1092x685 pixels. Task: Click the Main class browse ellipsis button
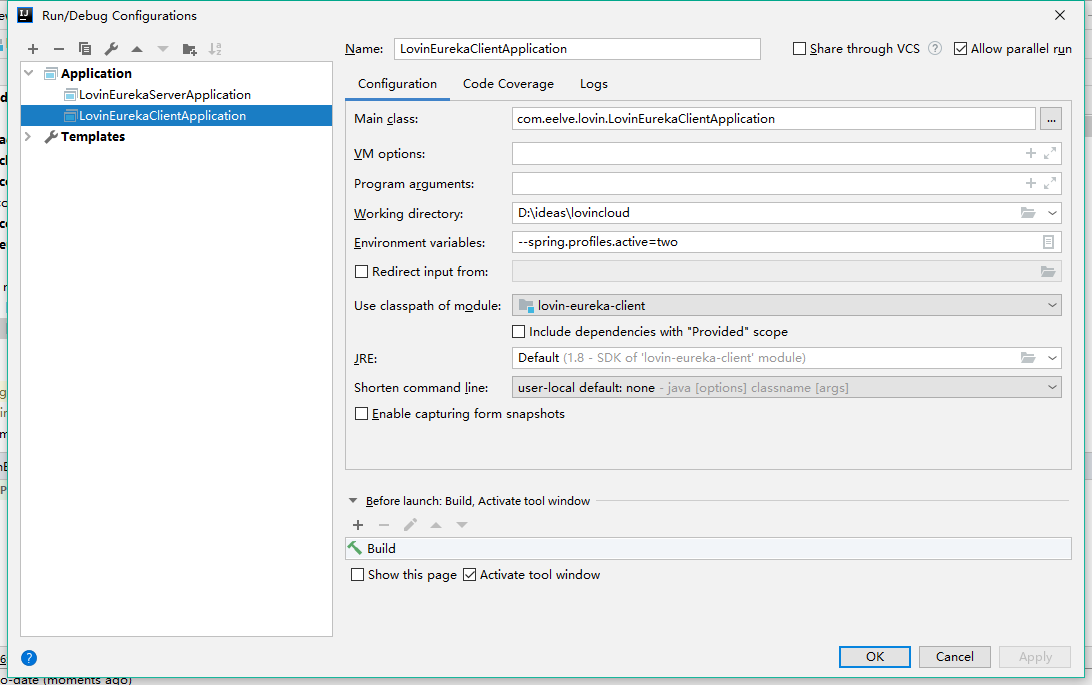tap(1050, 119)
